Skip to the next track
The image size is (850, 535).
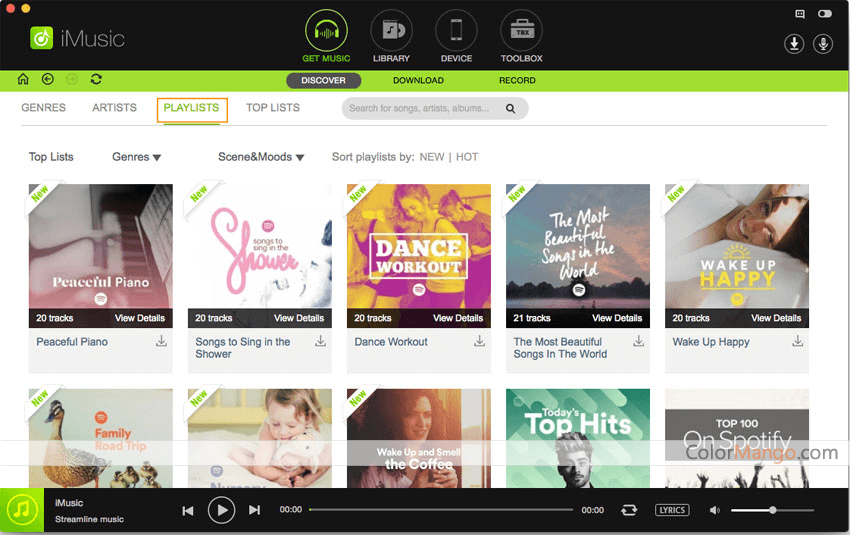click(254, 510)
